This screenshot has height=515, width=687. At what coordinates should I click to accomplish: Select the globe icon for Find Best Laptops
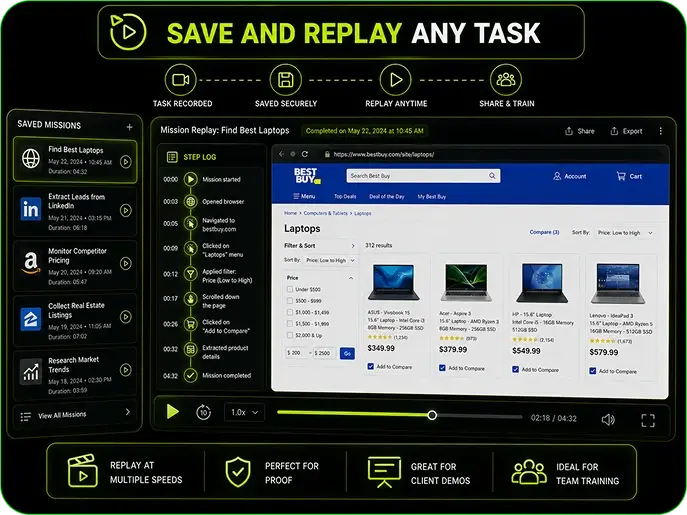coord(31,159)
